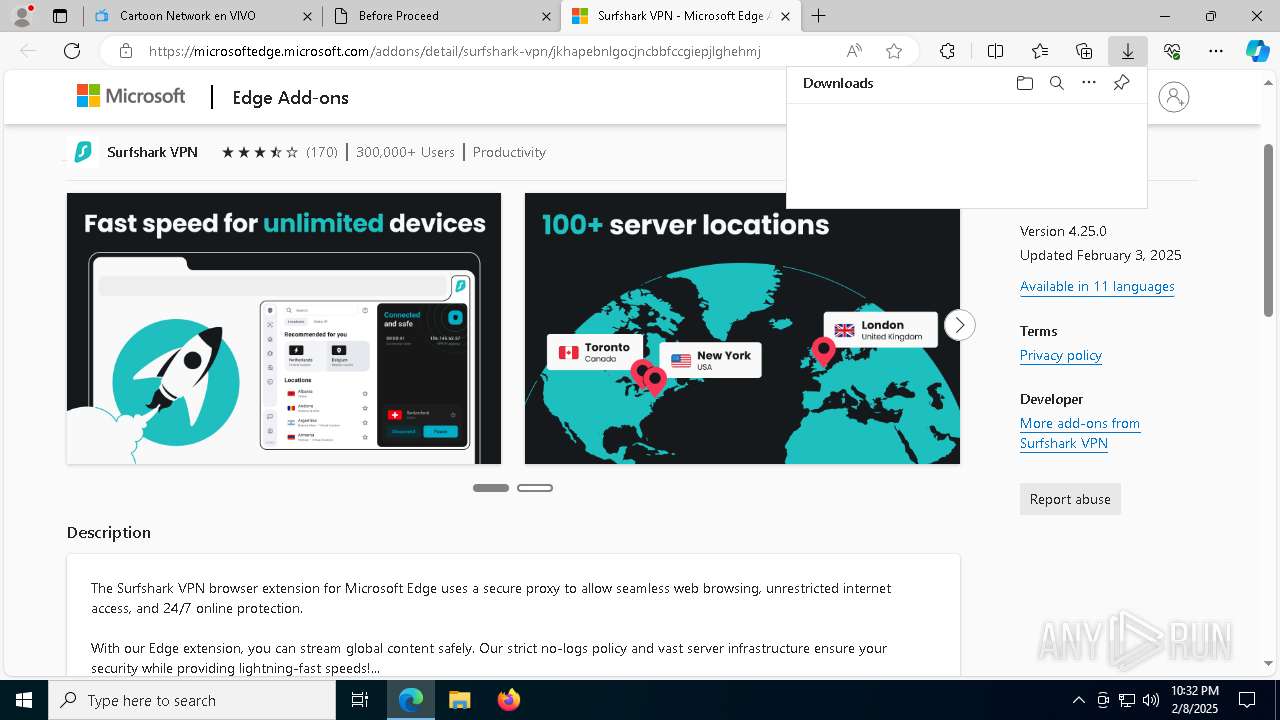Click the Read aloud icon

[854, 51]
